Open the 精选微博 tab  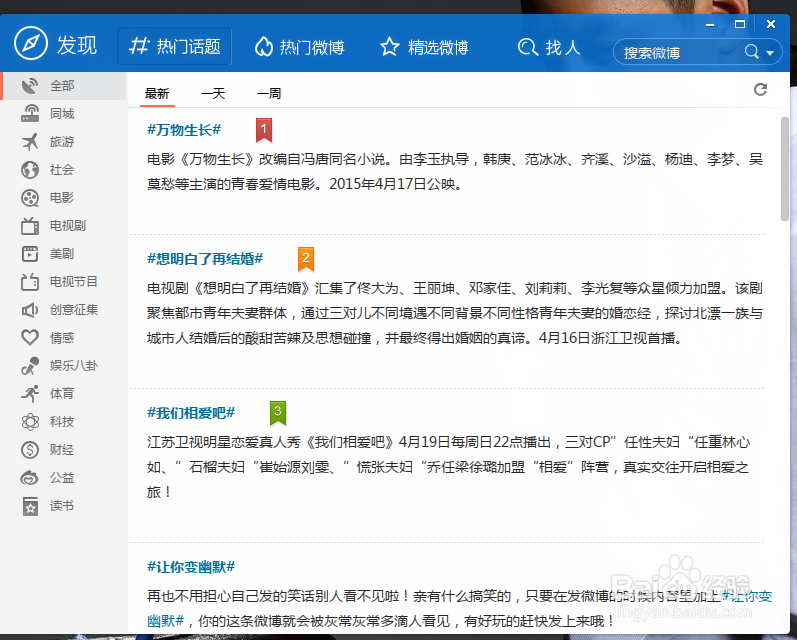(424, 47)
